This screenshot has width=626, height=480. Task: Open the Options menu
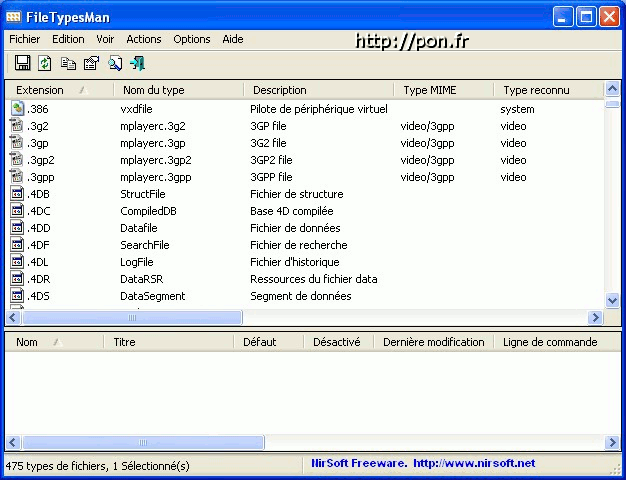(x=192, y=39)
